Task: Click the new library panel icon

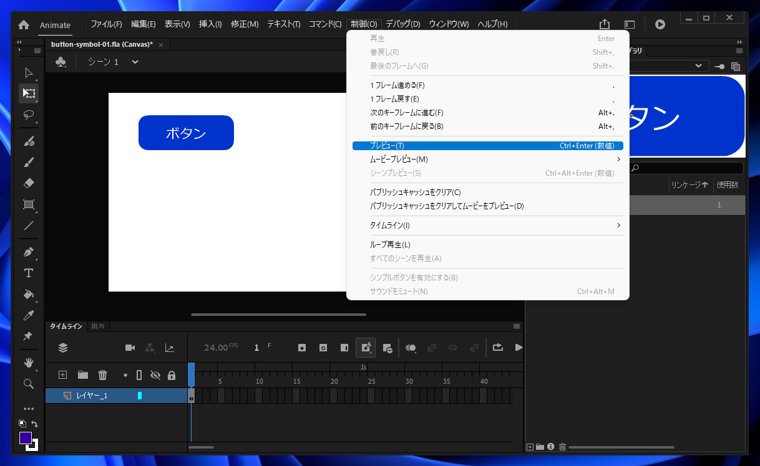Action: [735, 66]
